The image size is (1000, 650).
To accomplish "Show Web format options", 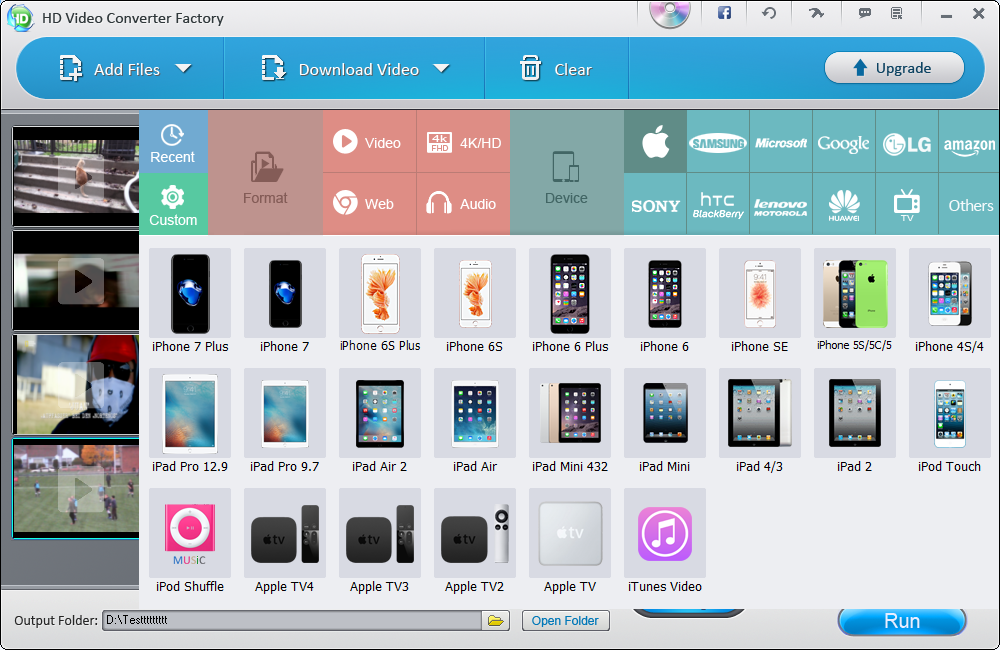I will point(369,204).
